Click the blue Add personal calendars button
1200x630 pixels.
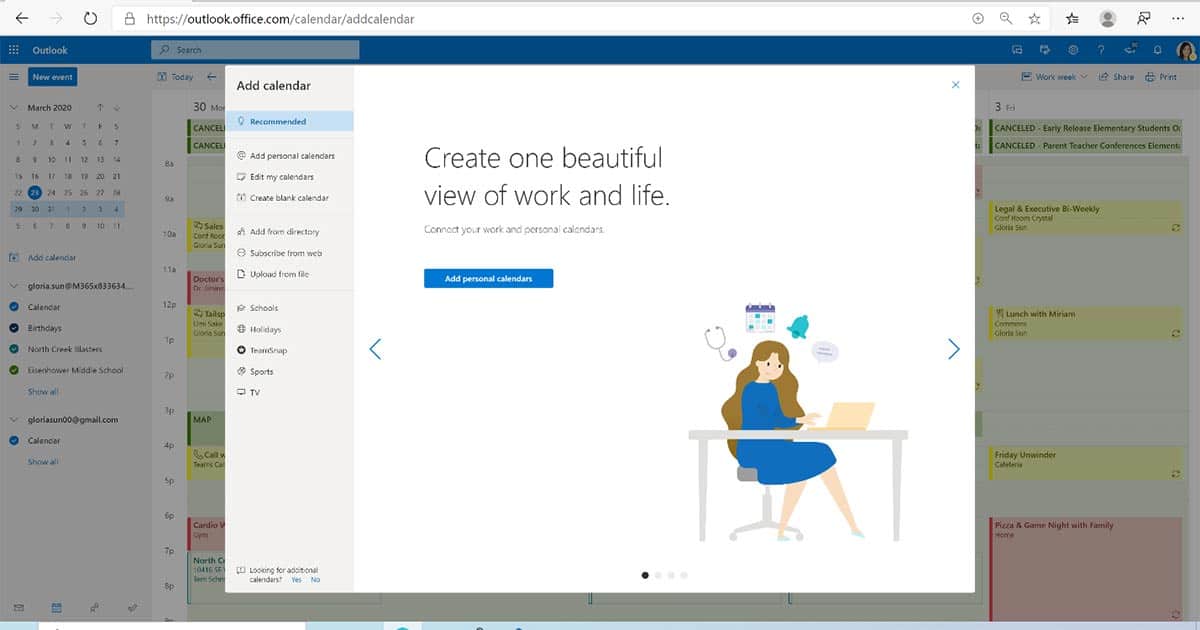click(x=488, y=279)
